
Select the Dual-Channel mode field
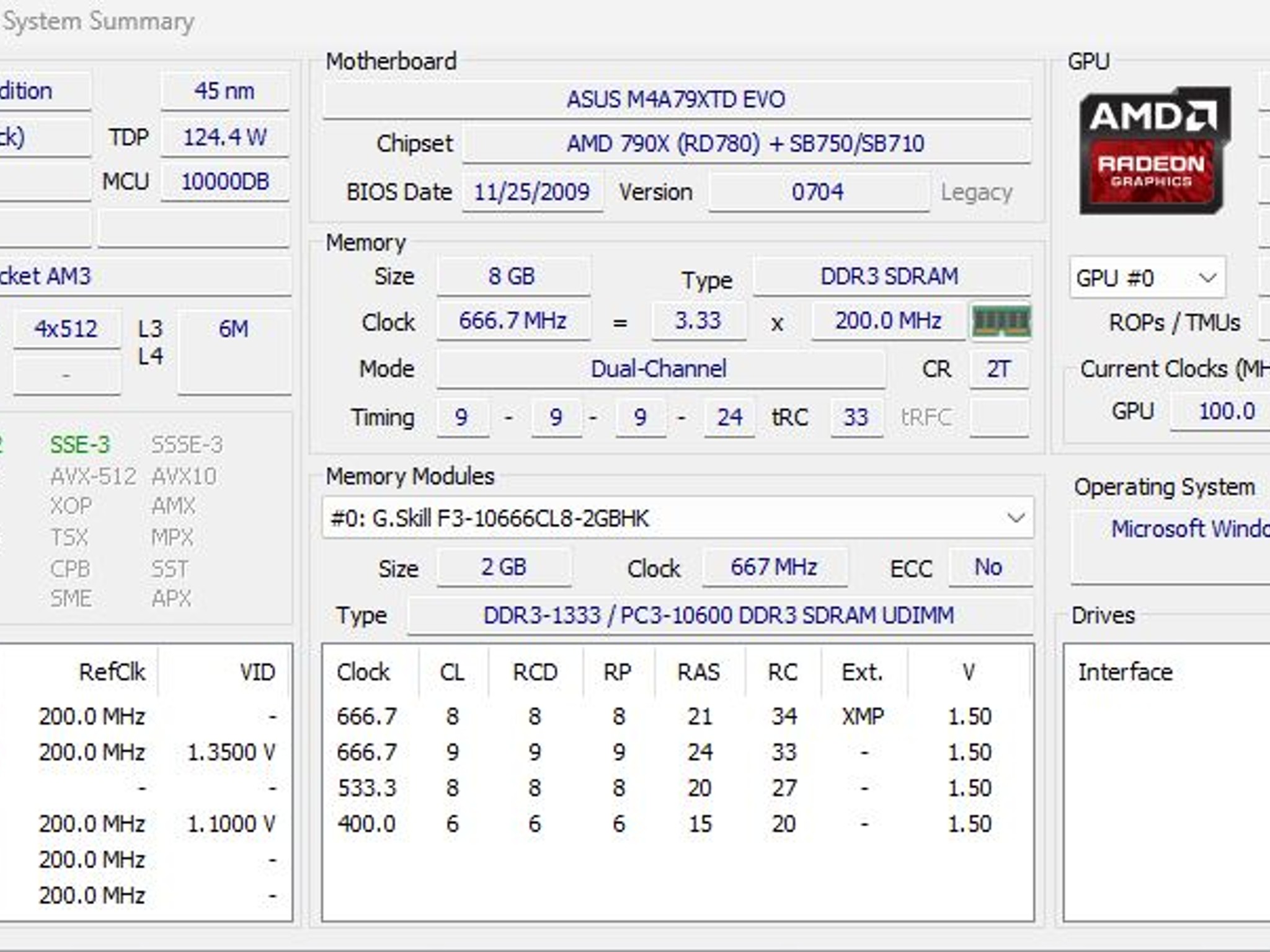[x=660, y=369]
